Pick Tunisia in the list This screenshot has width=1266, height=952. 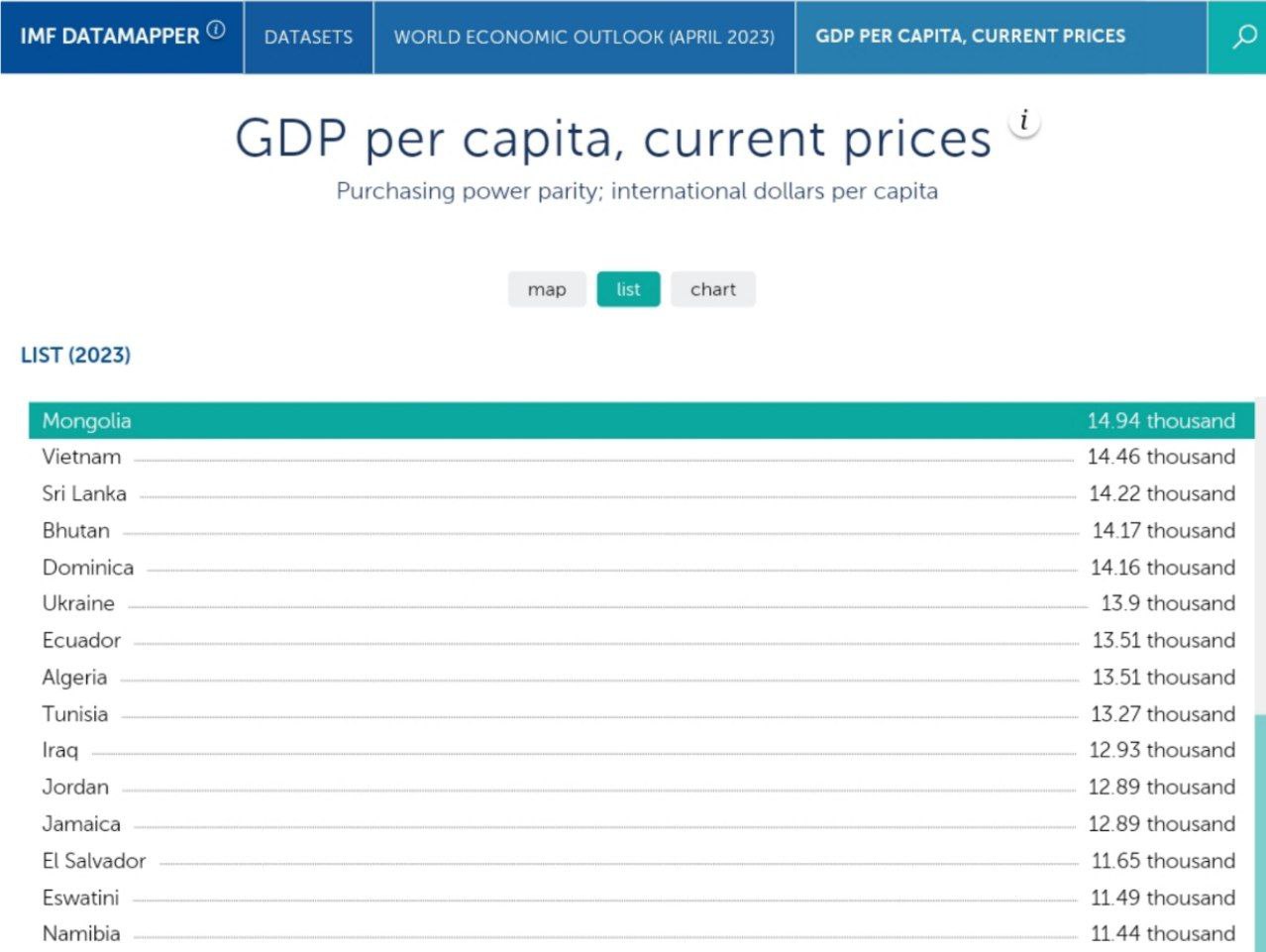coord(75,713)
